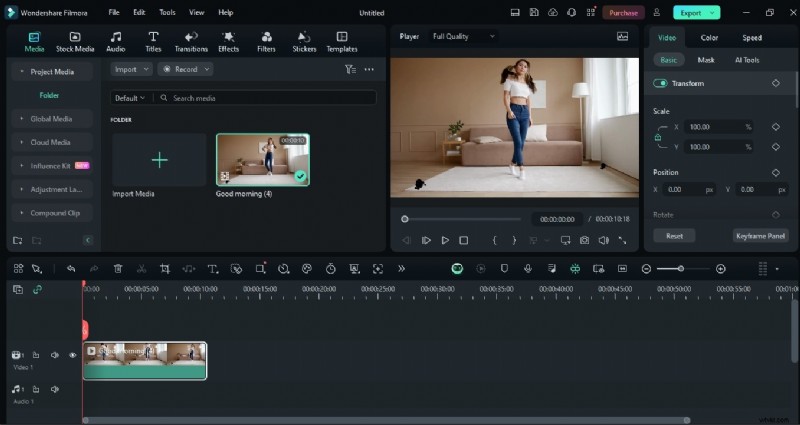Stop playback in the player

(x=463, y=240)
